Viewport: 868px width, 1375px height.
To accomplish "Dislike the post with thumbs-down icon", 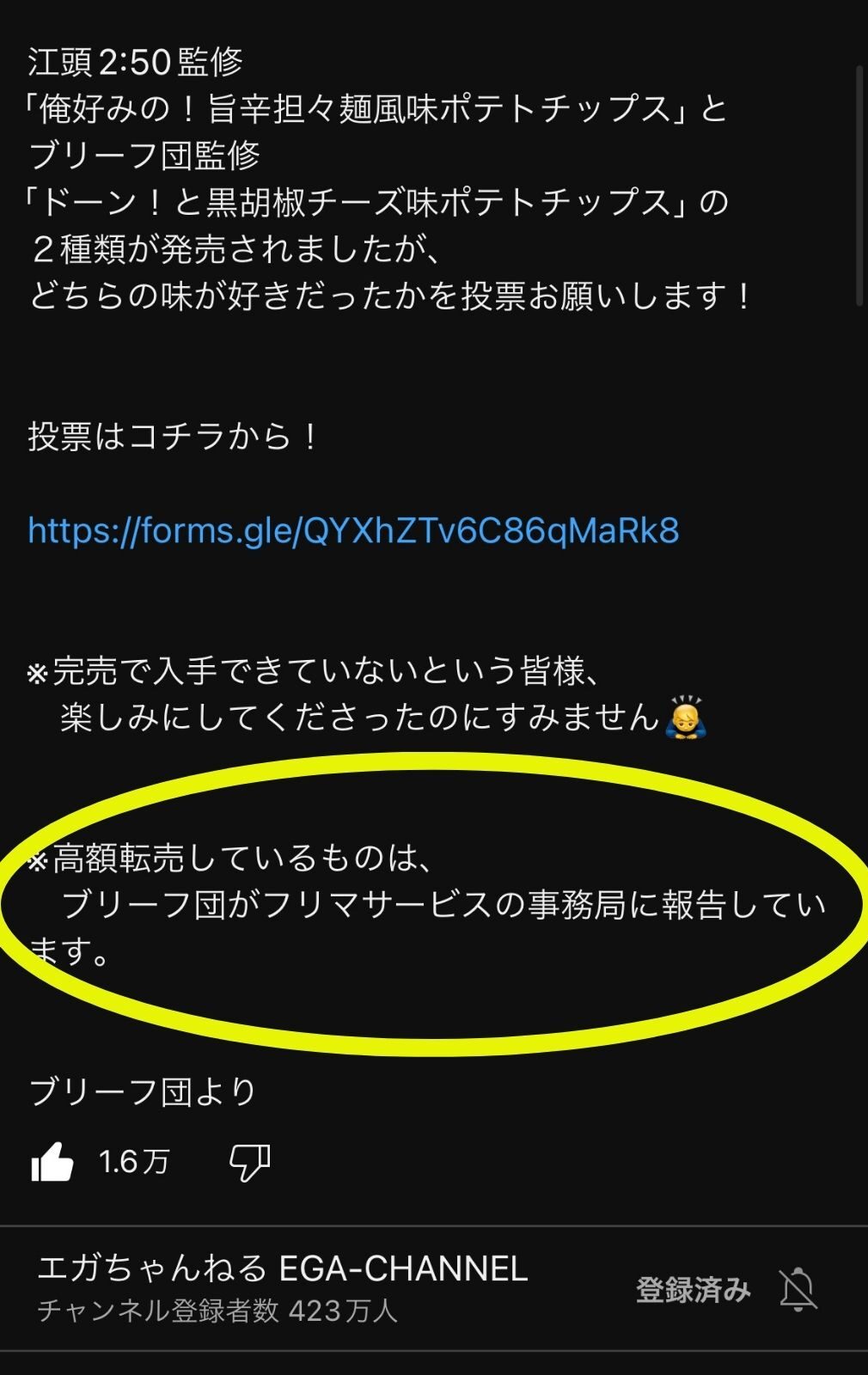I will [x=249, y=1162].
